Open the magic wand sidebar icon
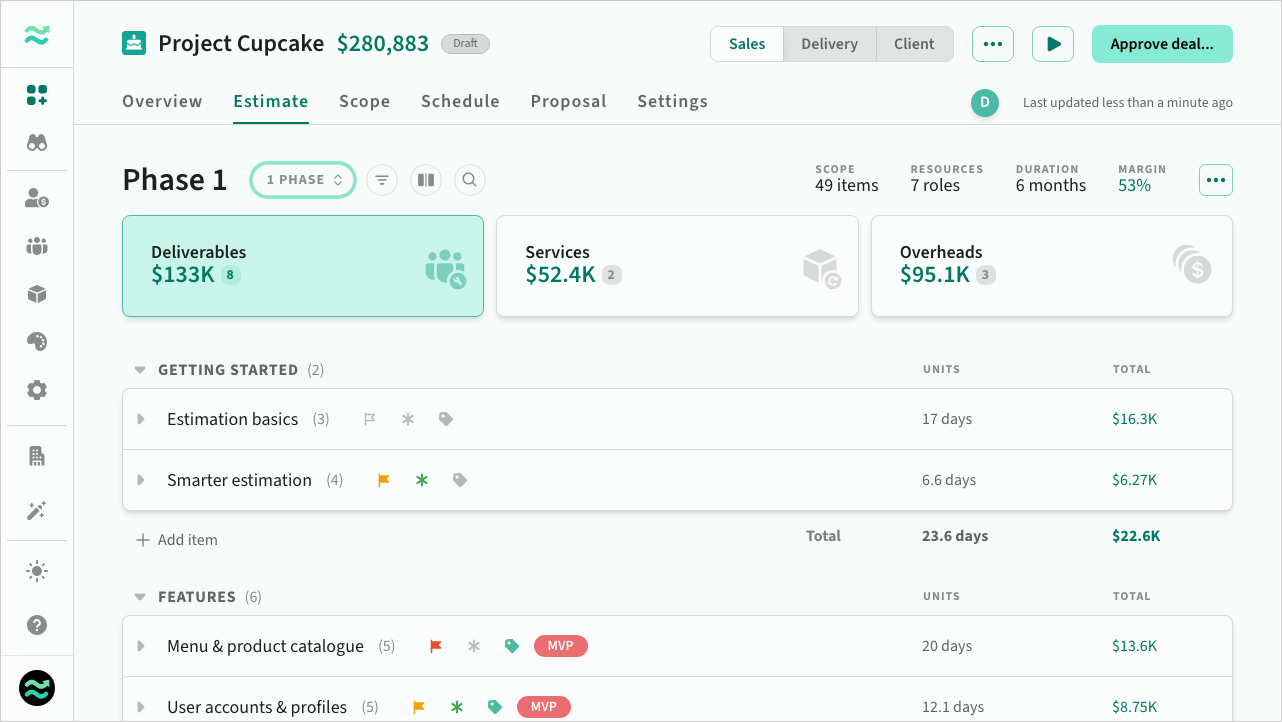Viewport: 1282px width, 722px height. point(37,511)
